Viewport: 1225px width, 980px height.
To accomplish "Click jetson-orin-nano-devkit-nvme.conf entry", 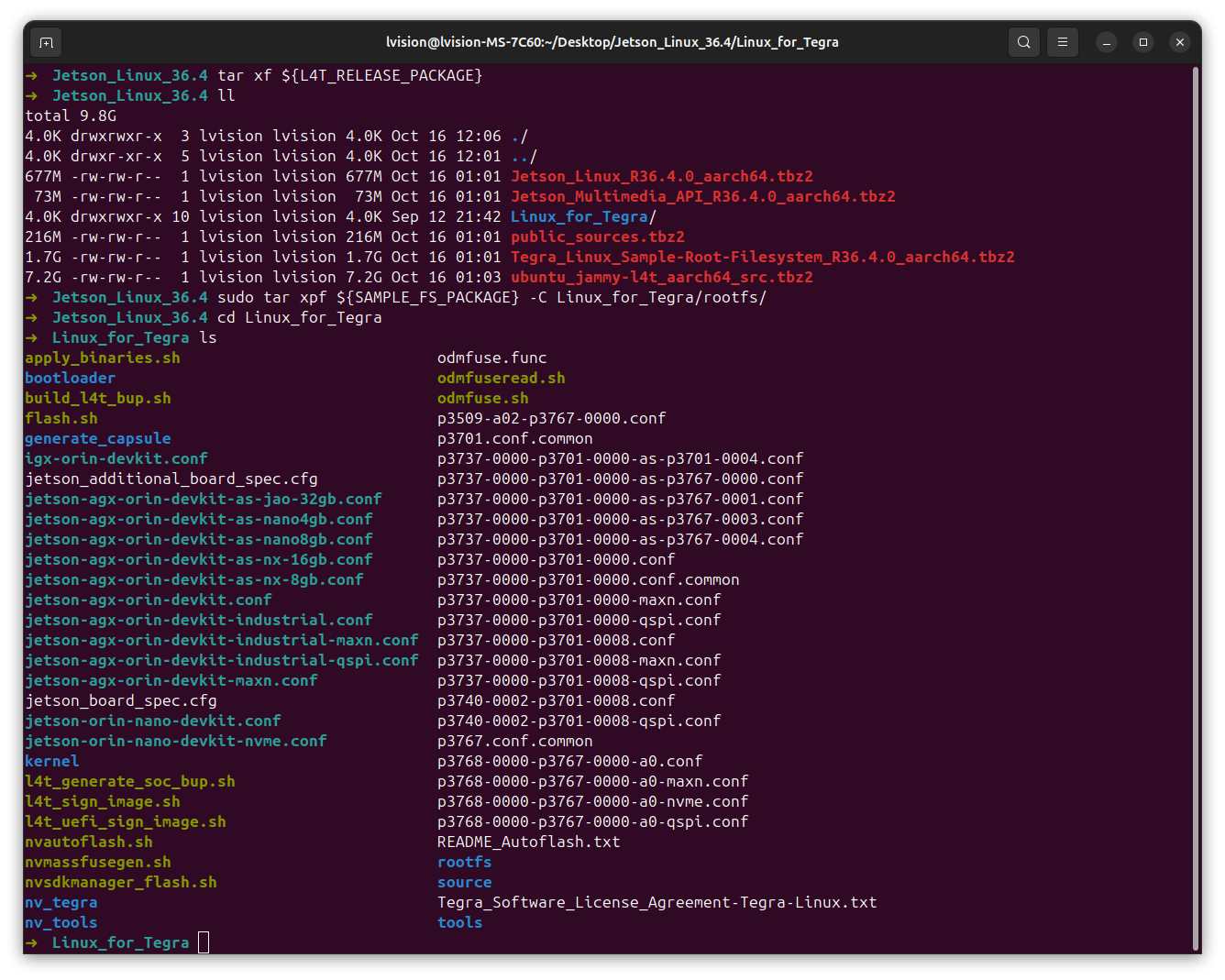I will 176,741.
